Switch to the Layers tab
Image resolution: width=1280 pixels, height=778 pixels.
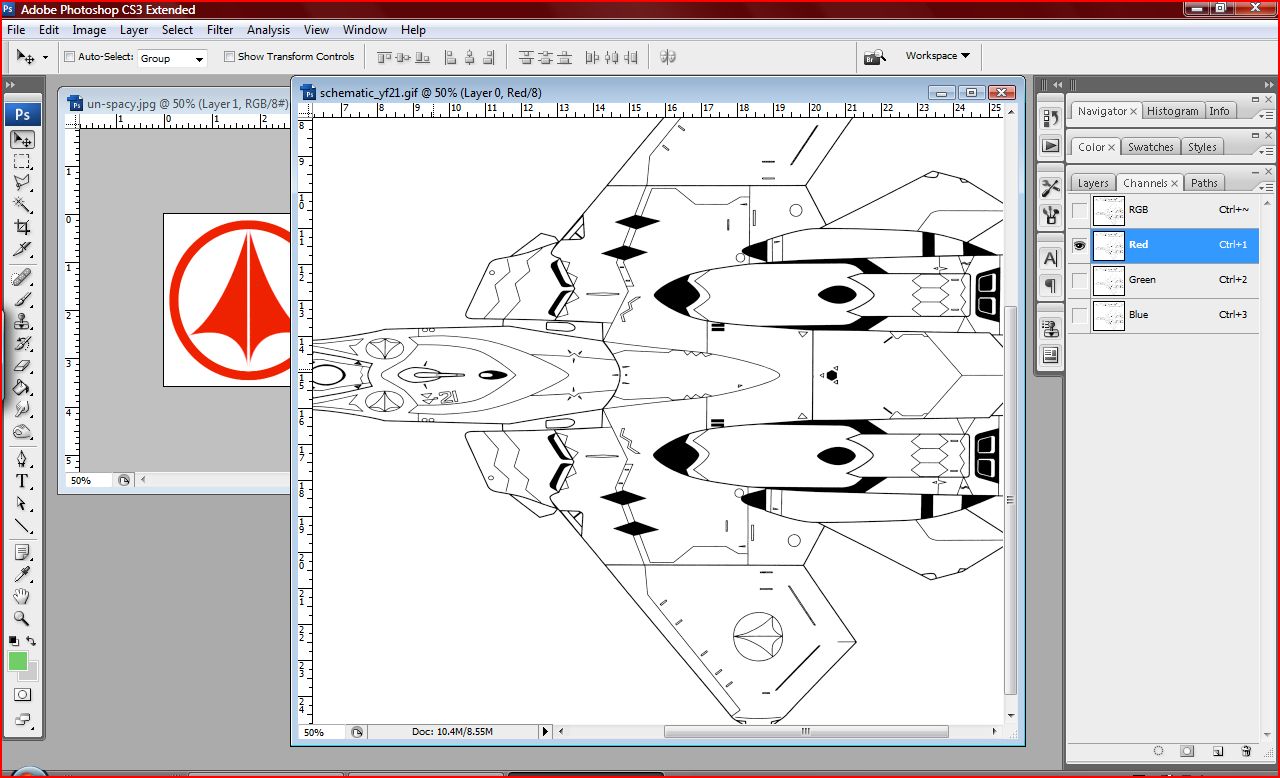click(x=1093, y=183)
